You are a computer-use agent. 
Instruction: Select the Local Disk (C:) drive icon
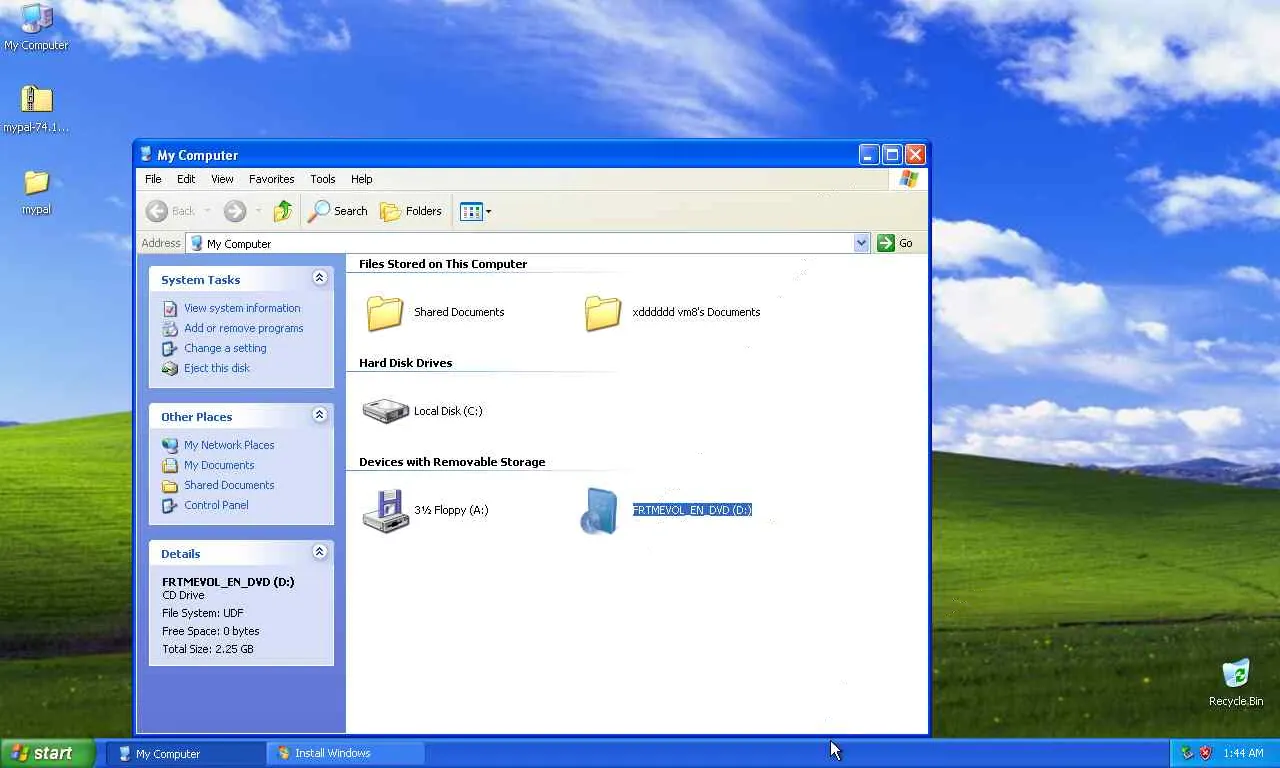(x=385, y=411)
